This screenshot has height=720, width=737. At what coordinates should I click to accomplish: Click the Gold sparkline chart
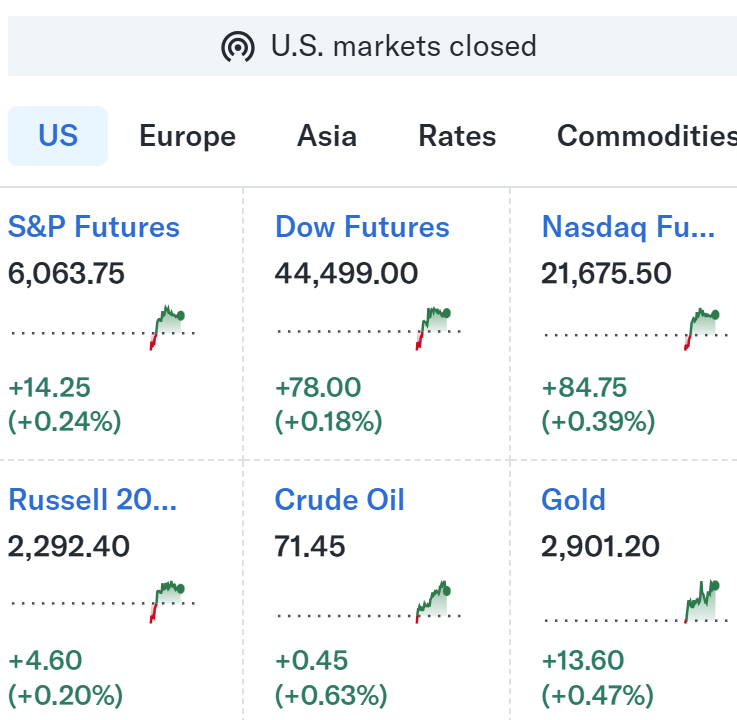[x=636, y=601]
